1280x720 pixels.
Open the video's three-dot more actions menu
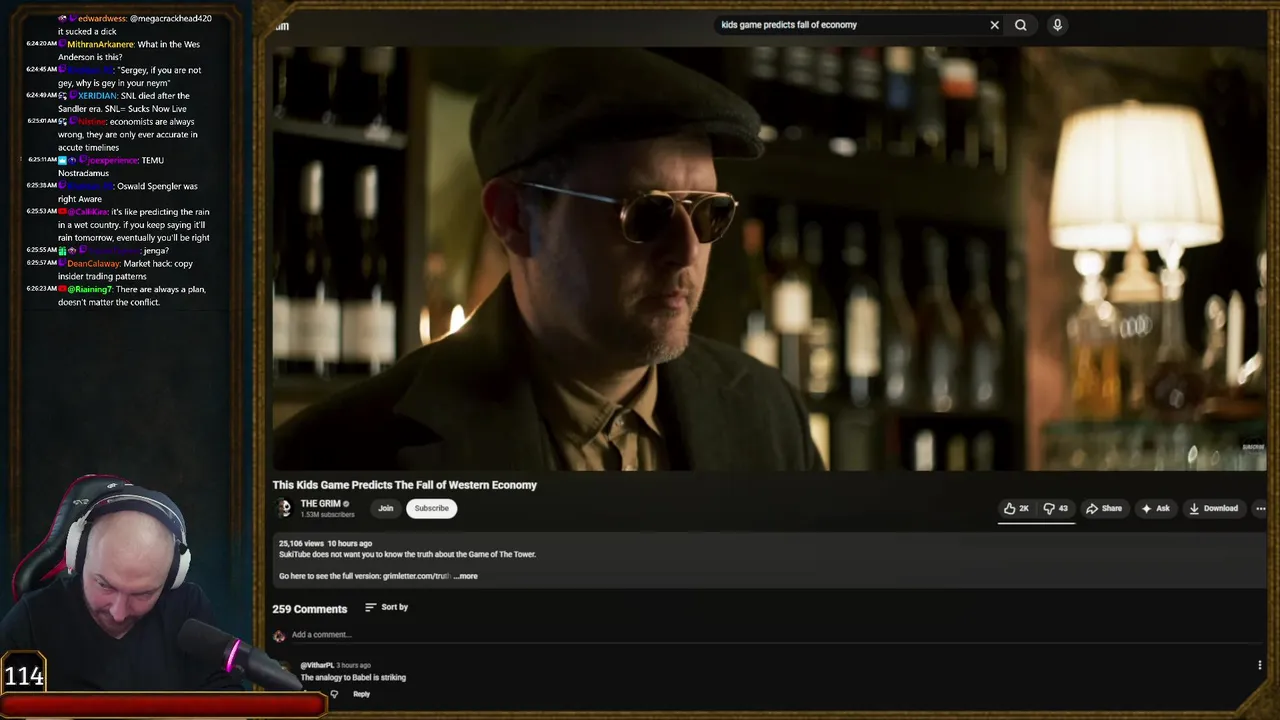tap(1260, 508)
